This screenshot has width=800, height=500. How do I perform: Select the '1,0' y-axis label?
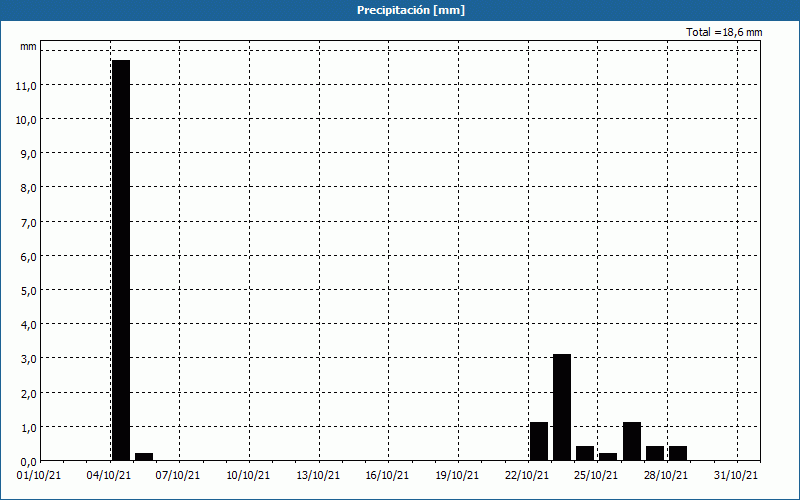(29, 428)
